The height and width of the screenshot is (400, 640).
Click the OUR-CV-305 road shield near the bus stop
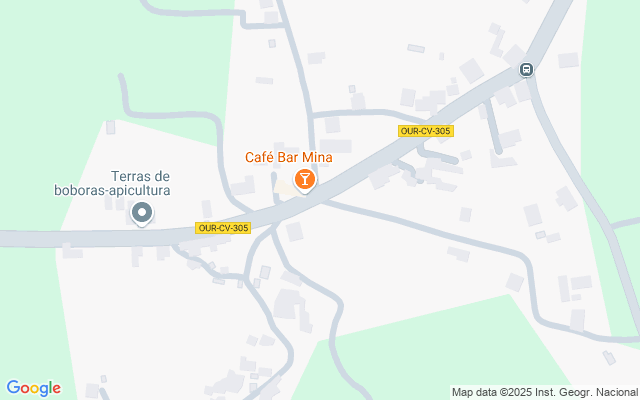(426, 131)
